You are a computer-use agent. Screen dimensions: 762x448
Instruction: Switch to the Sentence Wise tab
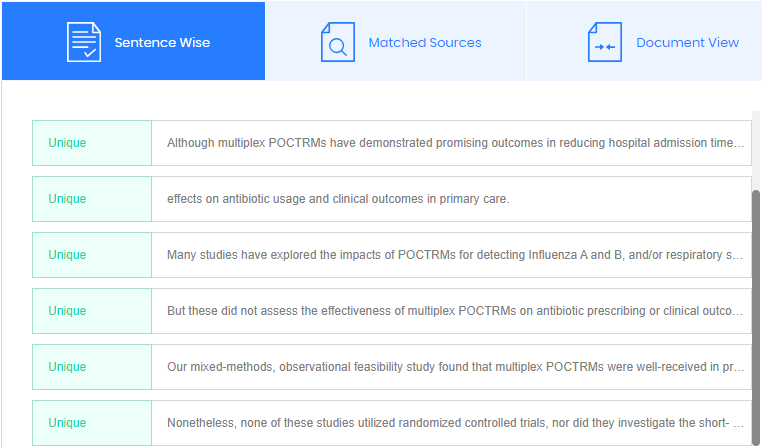point(162,43)
